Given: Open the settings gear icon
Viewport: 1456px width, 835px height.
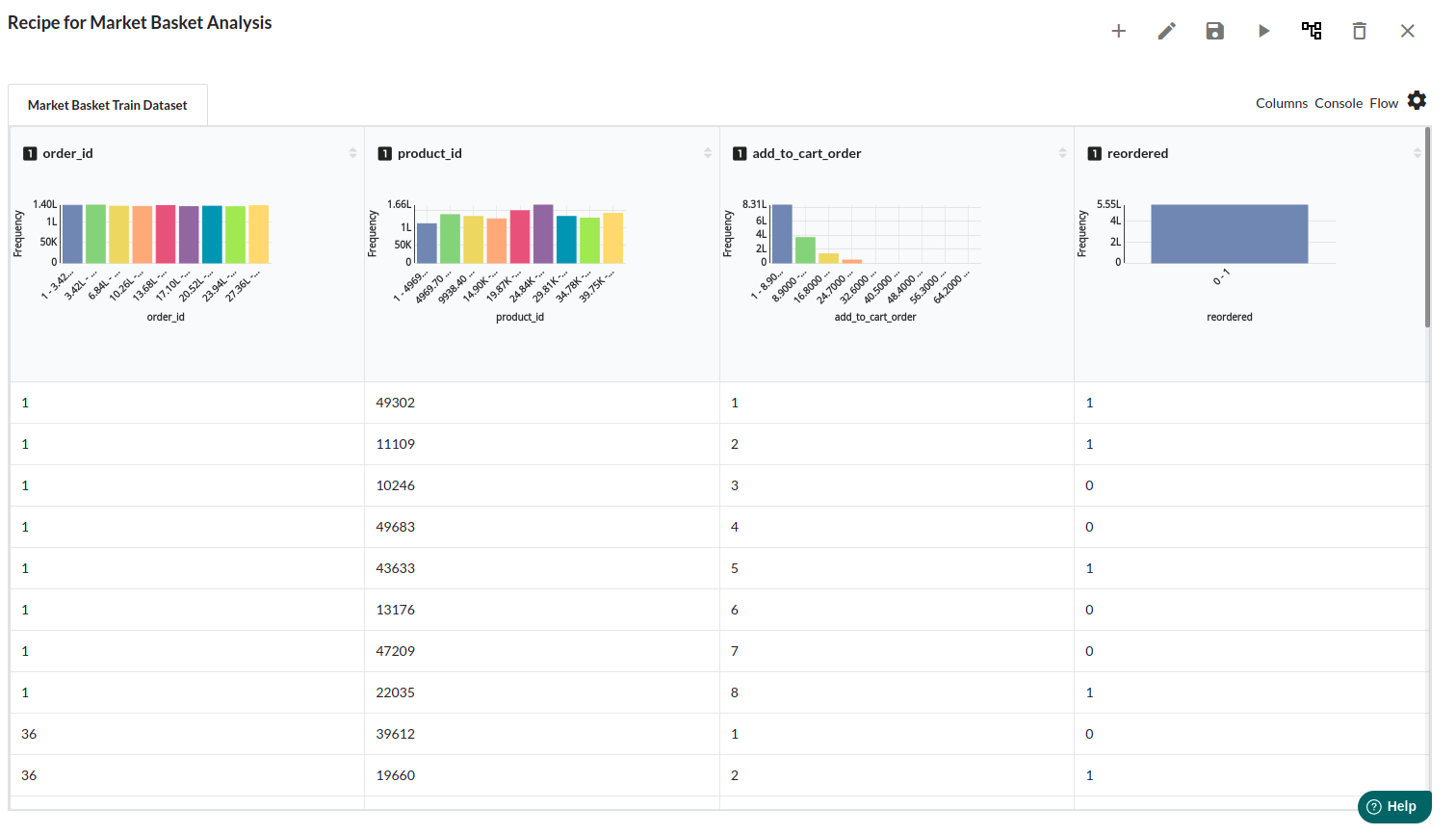Looking at the screenshot, I should click(1417, 100).
